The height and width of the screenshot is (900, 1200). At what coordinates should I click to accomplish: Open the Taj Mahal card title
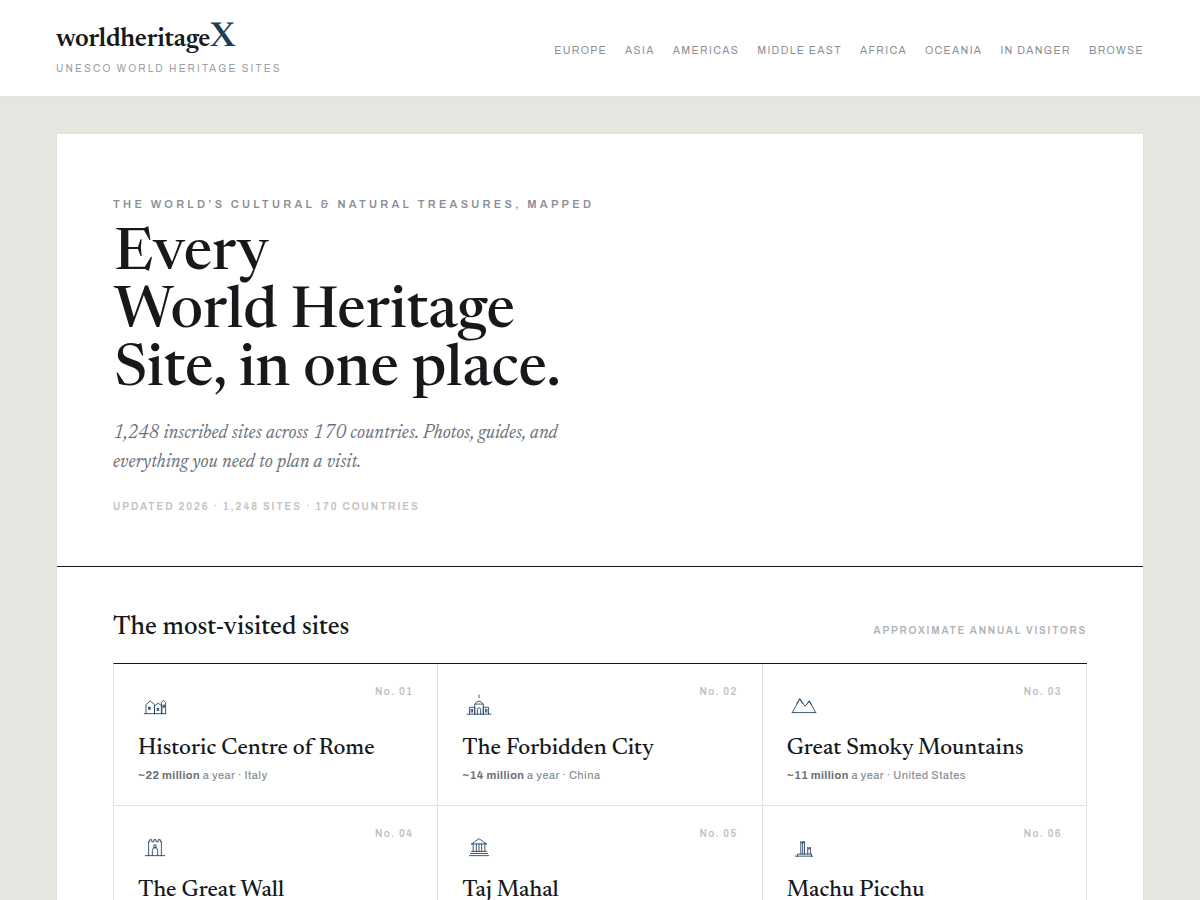pyautogui.click(x=511, y=888)
